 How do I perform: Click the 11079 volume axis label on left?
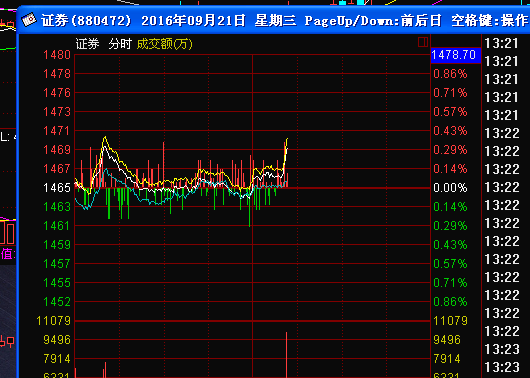pos(54,321)
